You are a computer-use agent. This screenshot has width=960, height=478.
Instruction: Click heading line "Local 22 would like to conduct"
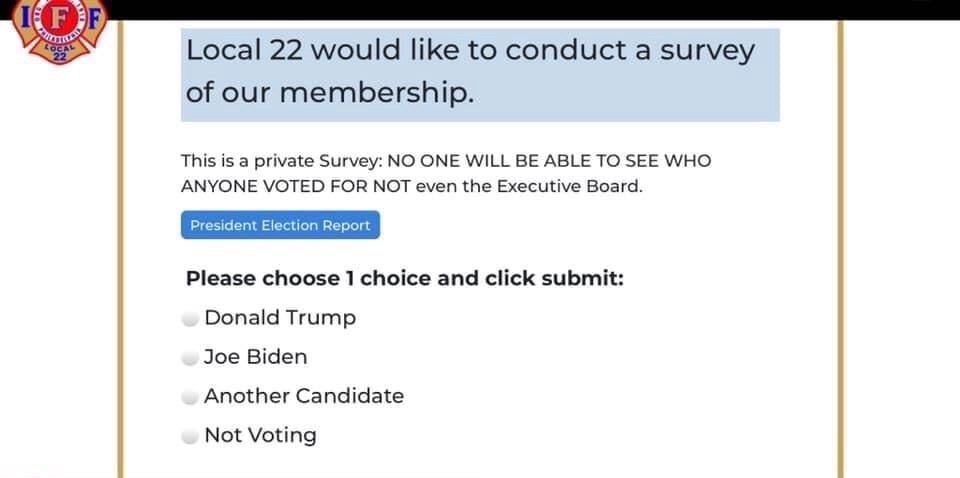(x=470, y=50)
